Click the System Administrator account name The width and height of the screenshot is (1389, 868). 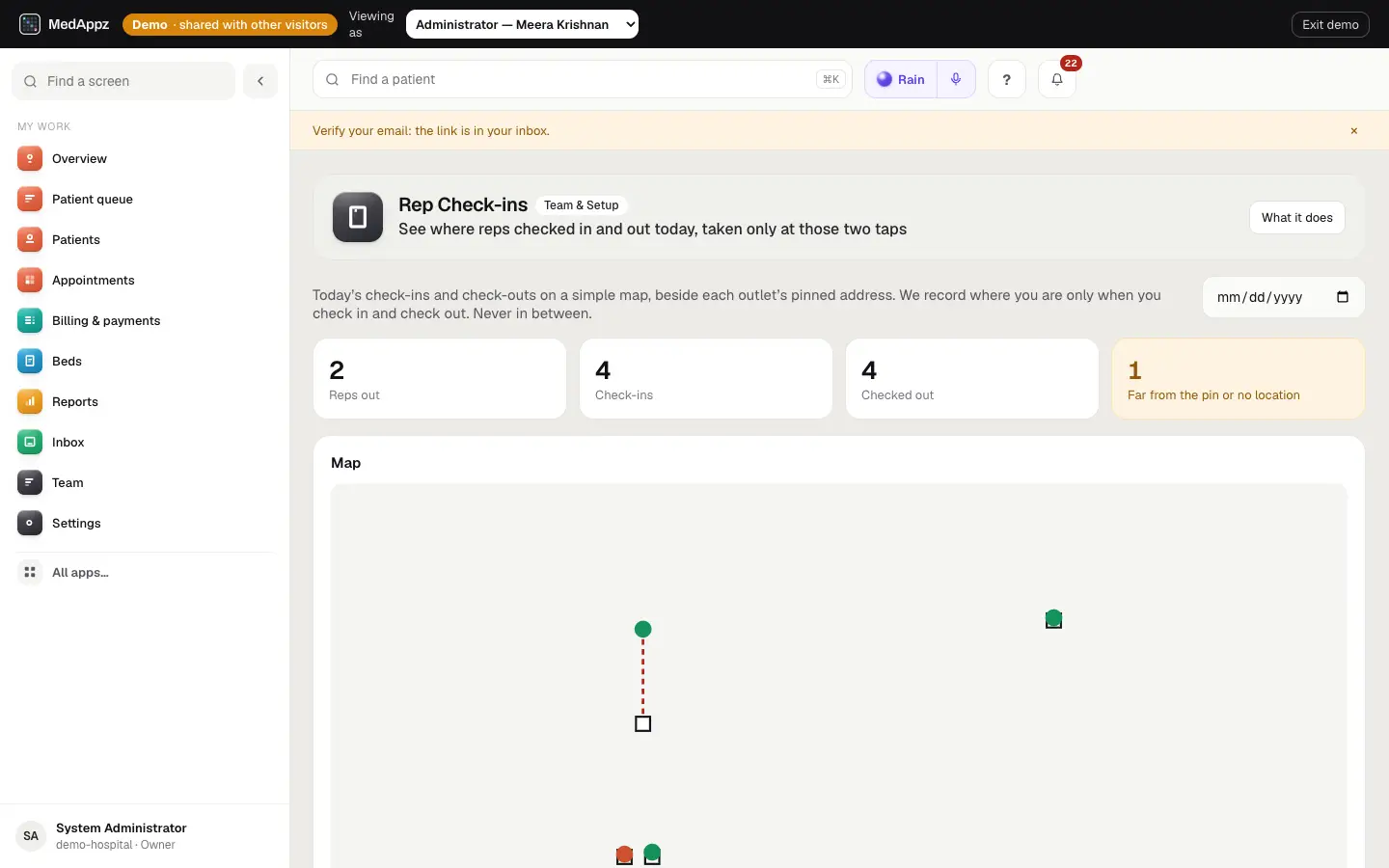tap(122, 828)
